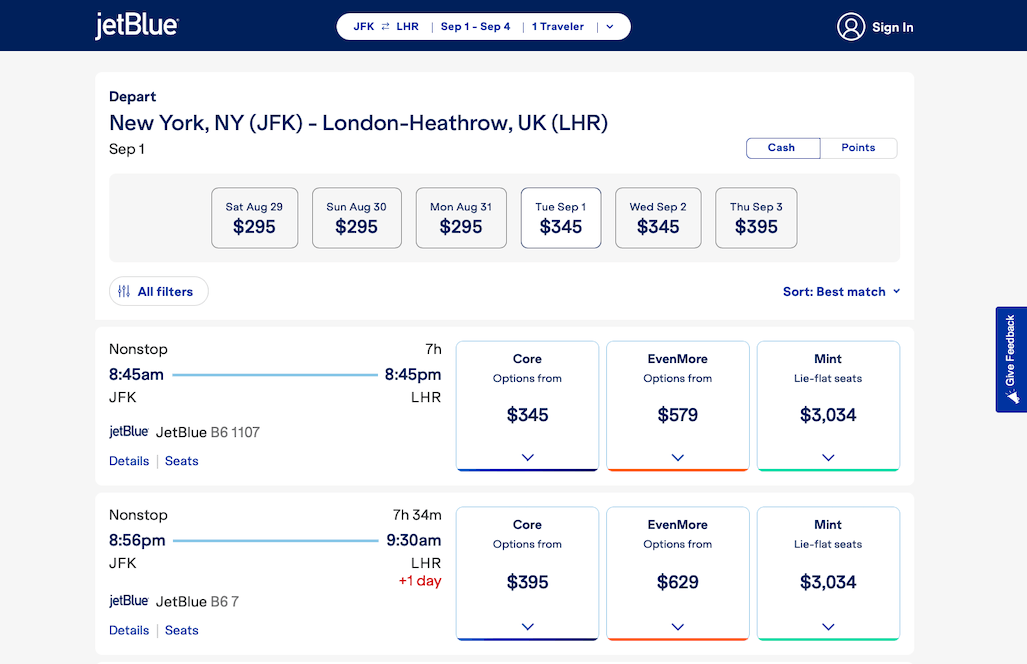The image size is (1027, 664).
Task: Click the JetBlue logo in header
Action: pyautogui.click(x=137, y=26)
